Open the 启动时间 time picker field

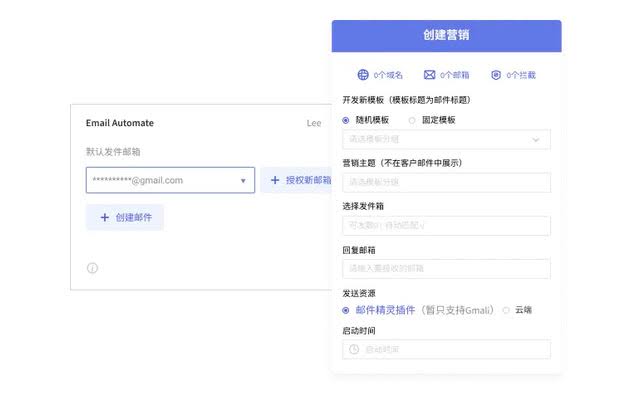(x=446, y=349)
